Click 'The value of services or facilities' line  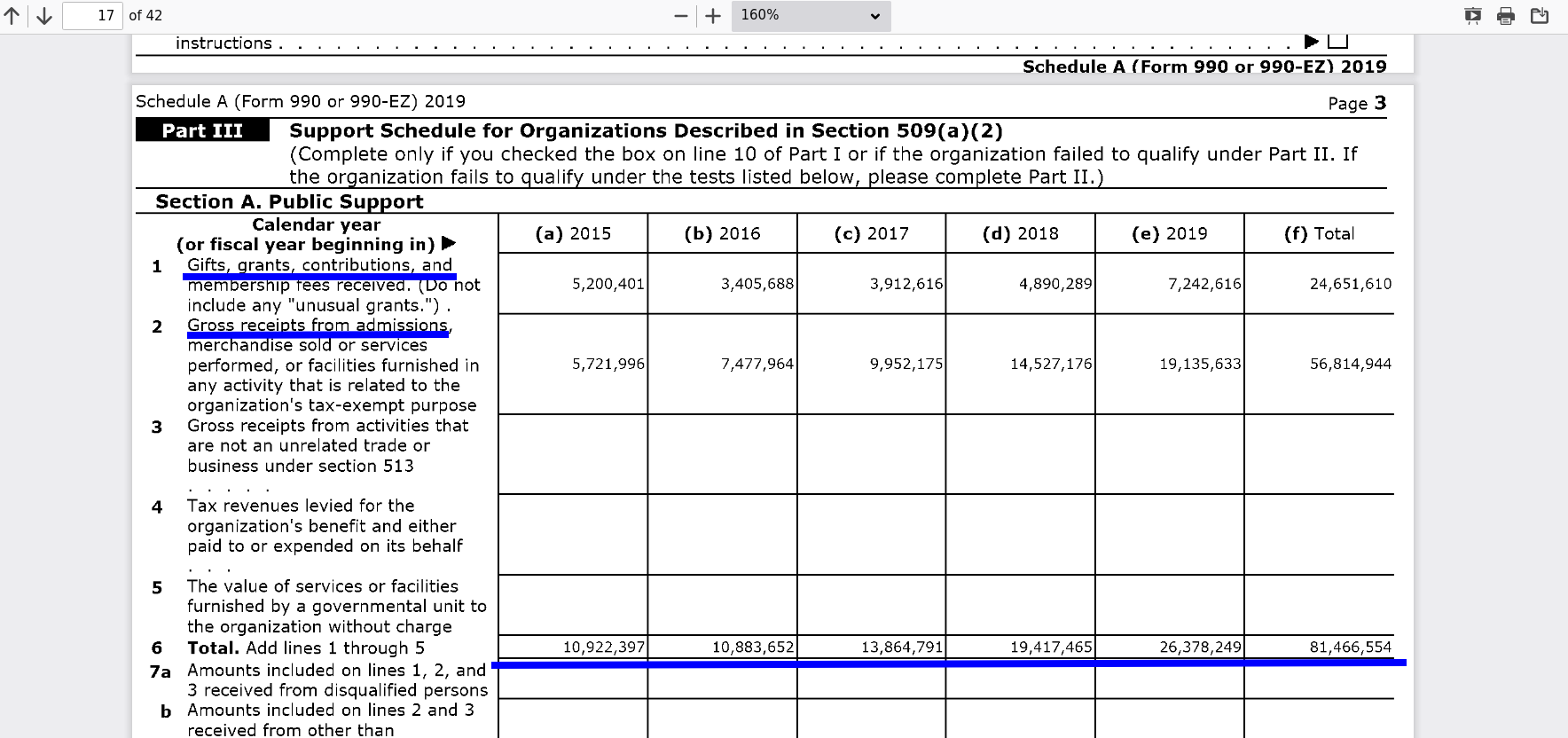(323, 586)
